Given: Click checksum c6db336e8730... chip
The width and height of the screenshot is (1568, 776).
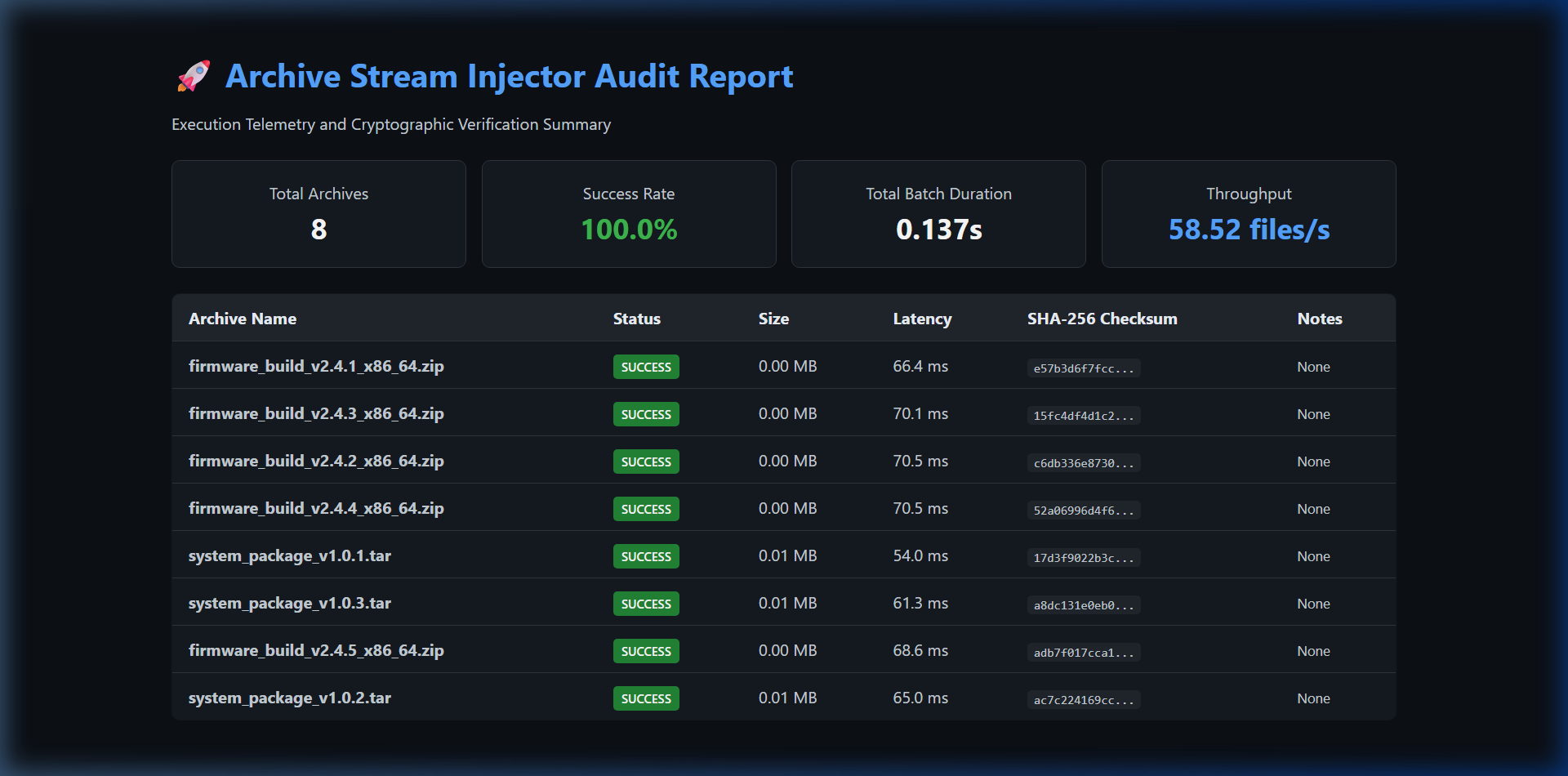Looking at the screenshot, I should (x=1084, y=463).
